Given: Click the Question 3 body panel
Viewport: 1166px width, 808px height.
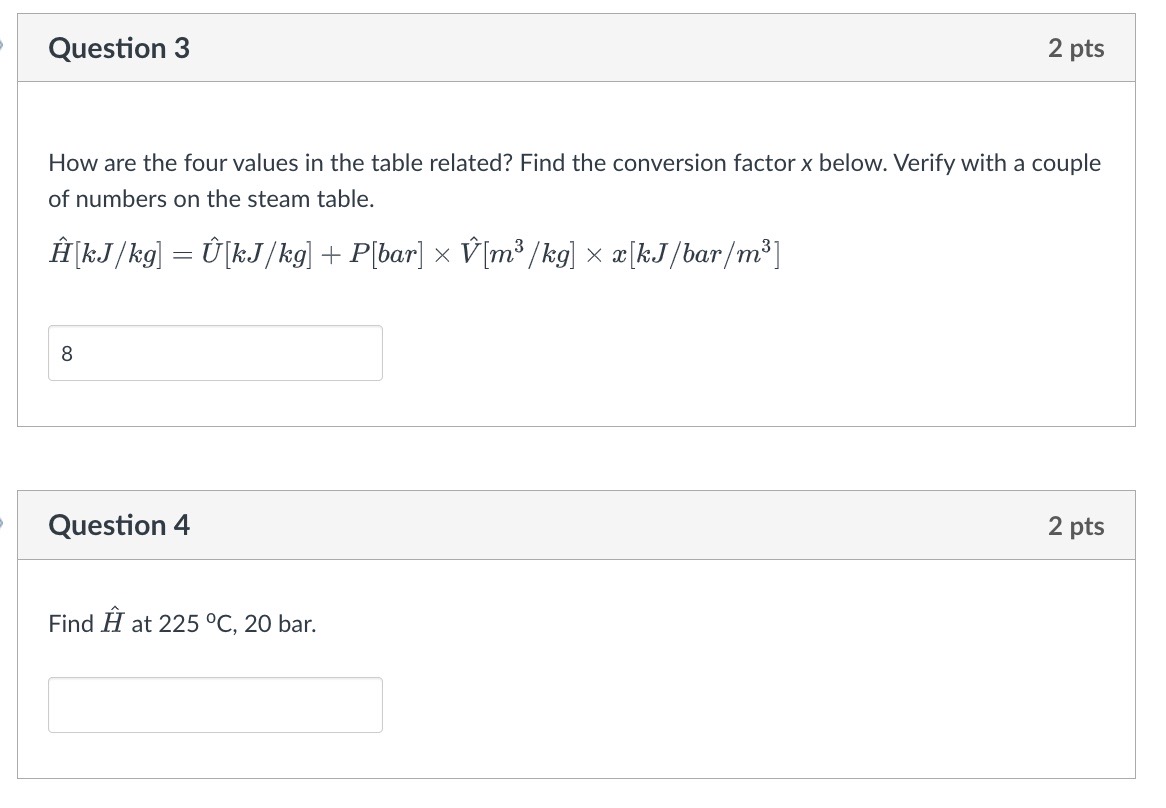Looking at the screenshot, I should pyautogui.click(x=700, y=400).
